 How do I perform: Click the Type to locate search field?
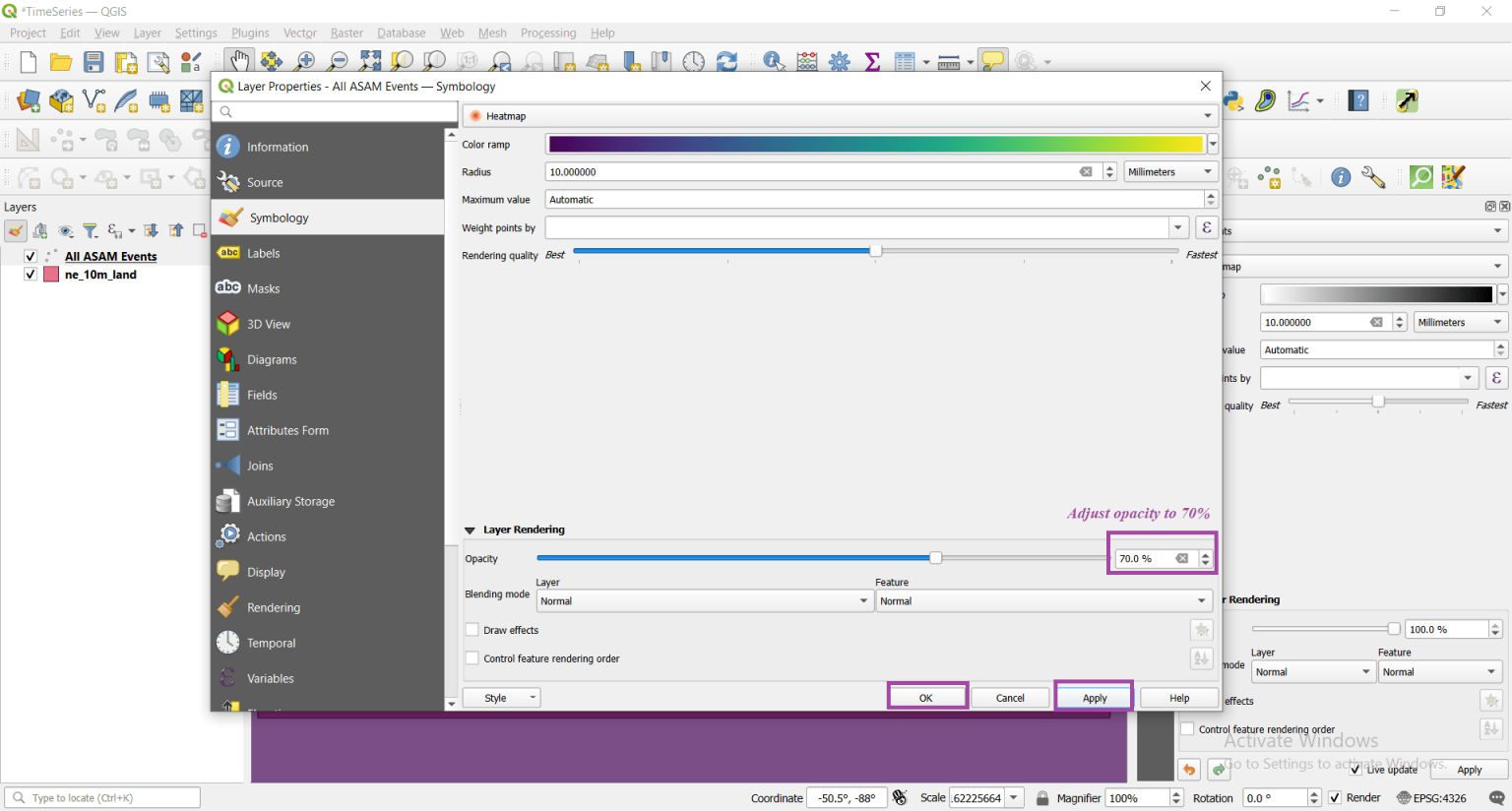(x=102, y=797)
